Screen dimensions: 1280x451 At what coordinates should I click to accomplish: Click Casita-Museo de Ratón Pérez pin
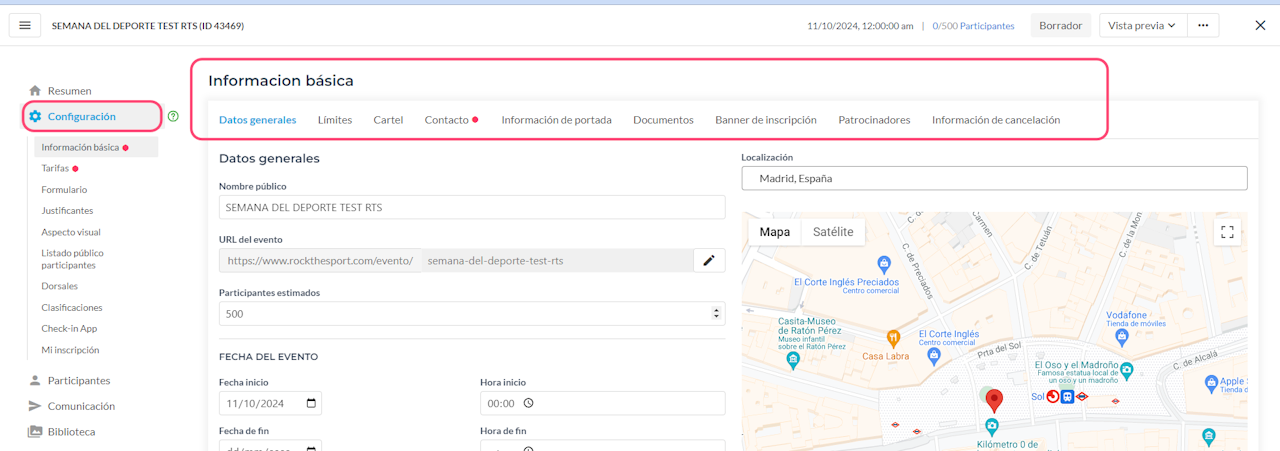(793, 359)
